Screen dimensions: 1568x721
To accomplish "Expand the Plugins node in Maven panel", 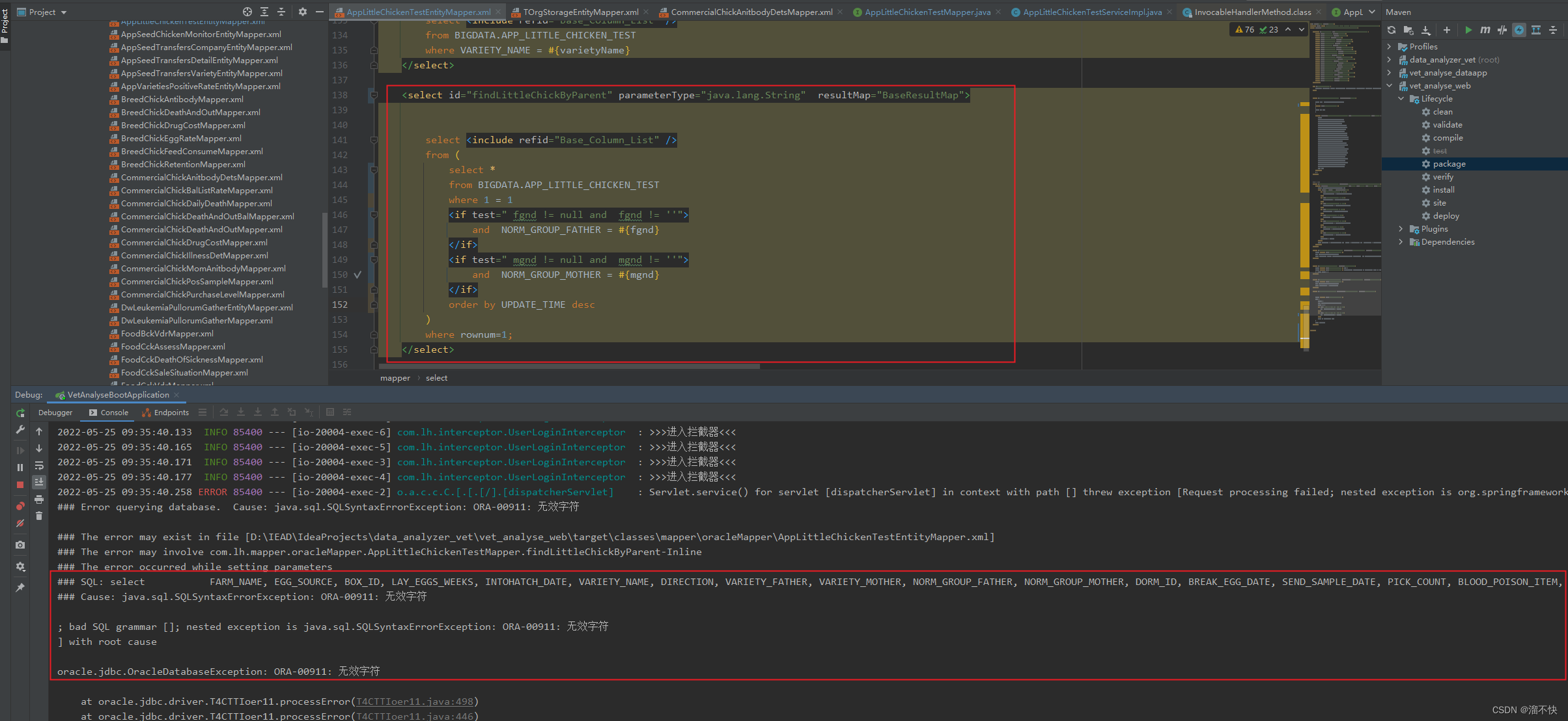I will [1401, 228].
